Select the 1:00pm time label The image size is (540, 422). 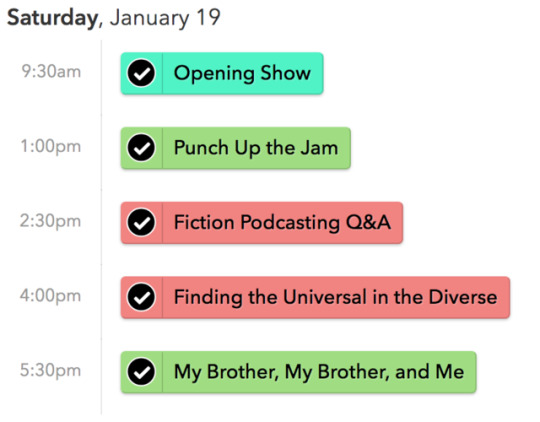tap(51, 146)
